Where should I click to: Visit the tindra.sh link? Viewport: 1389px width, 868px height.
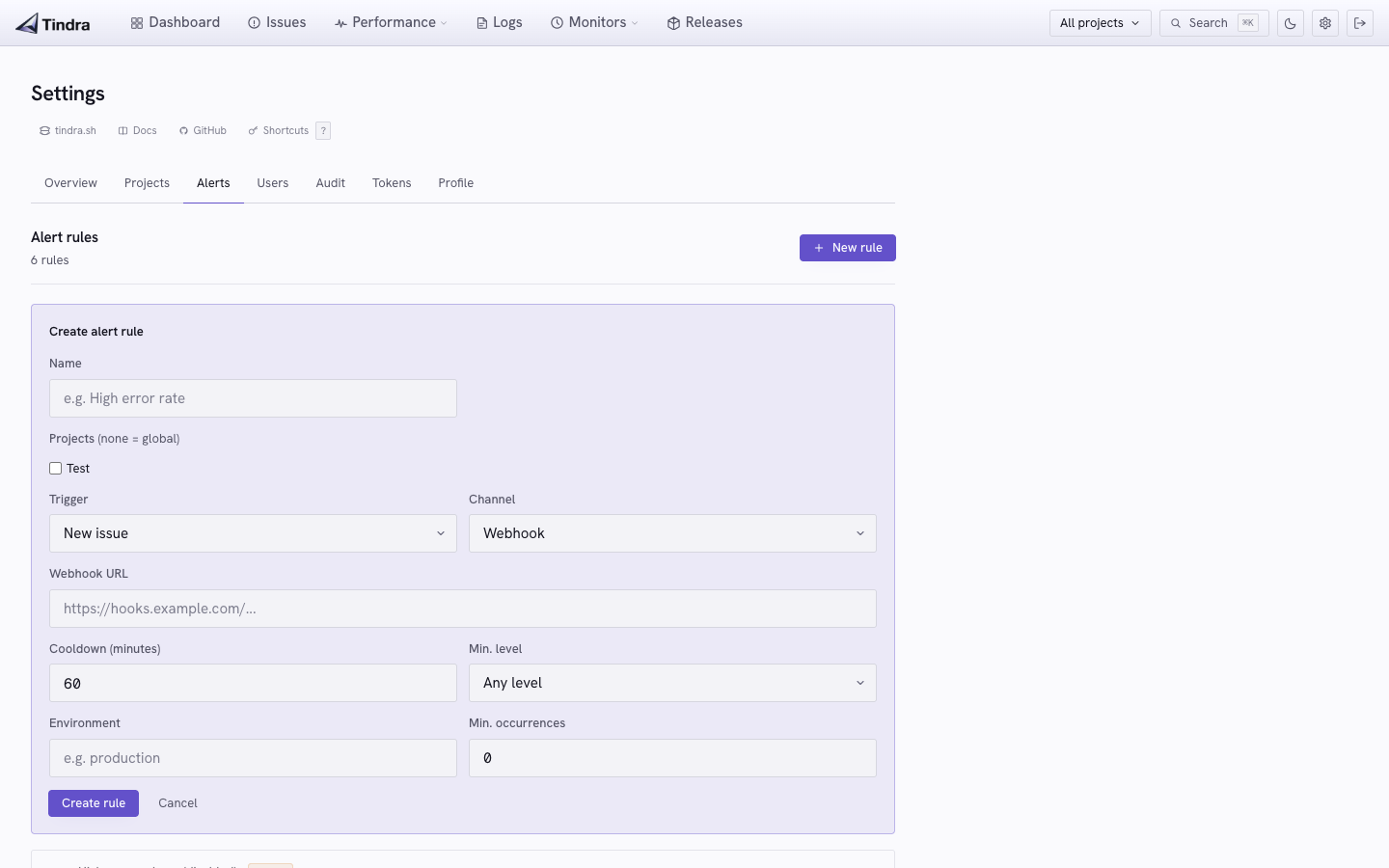(x=68, y=131)
